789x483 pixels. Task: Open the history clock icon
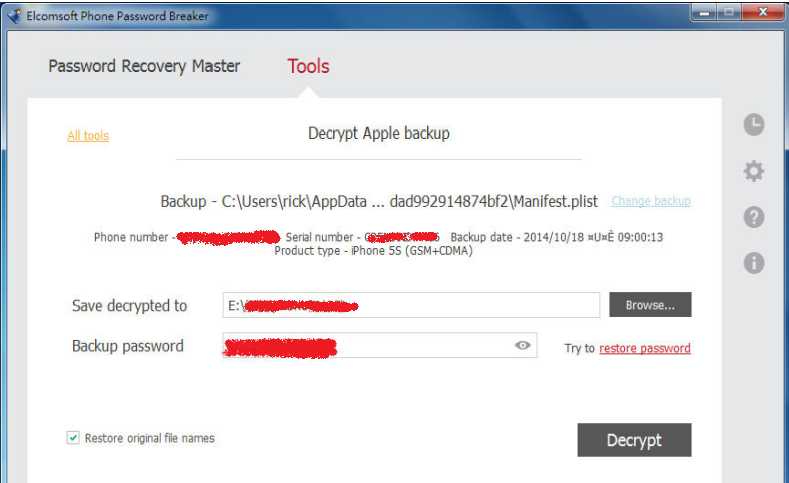coord(754,125)
